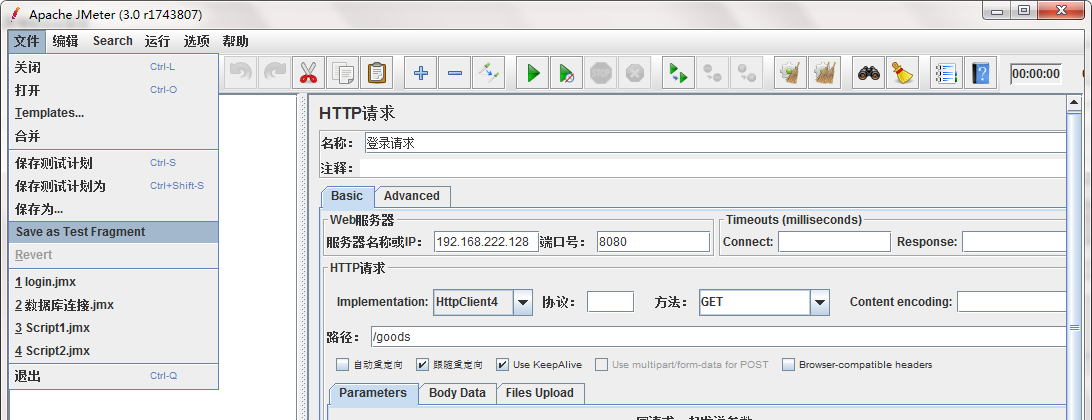The width and height of the screenshot is (1092, 420).
Task: Open the 文件 menu
Action: [x=27, y=41]
